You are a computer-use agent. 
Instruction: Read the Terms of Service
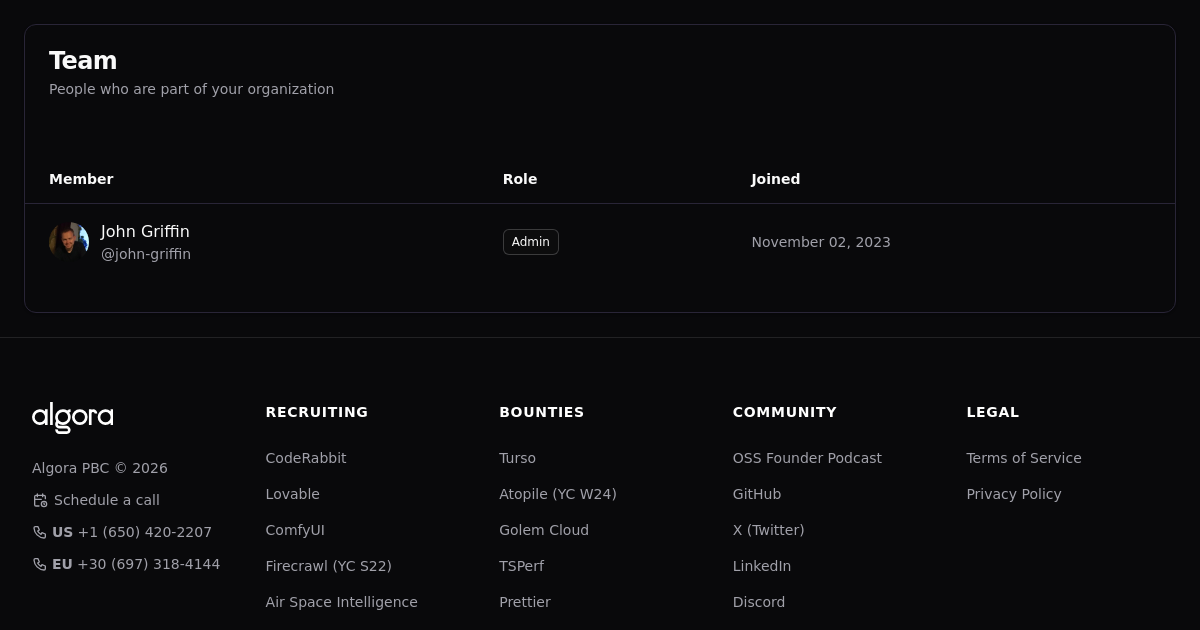(x=1023, y=458)
